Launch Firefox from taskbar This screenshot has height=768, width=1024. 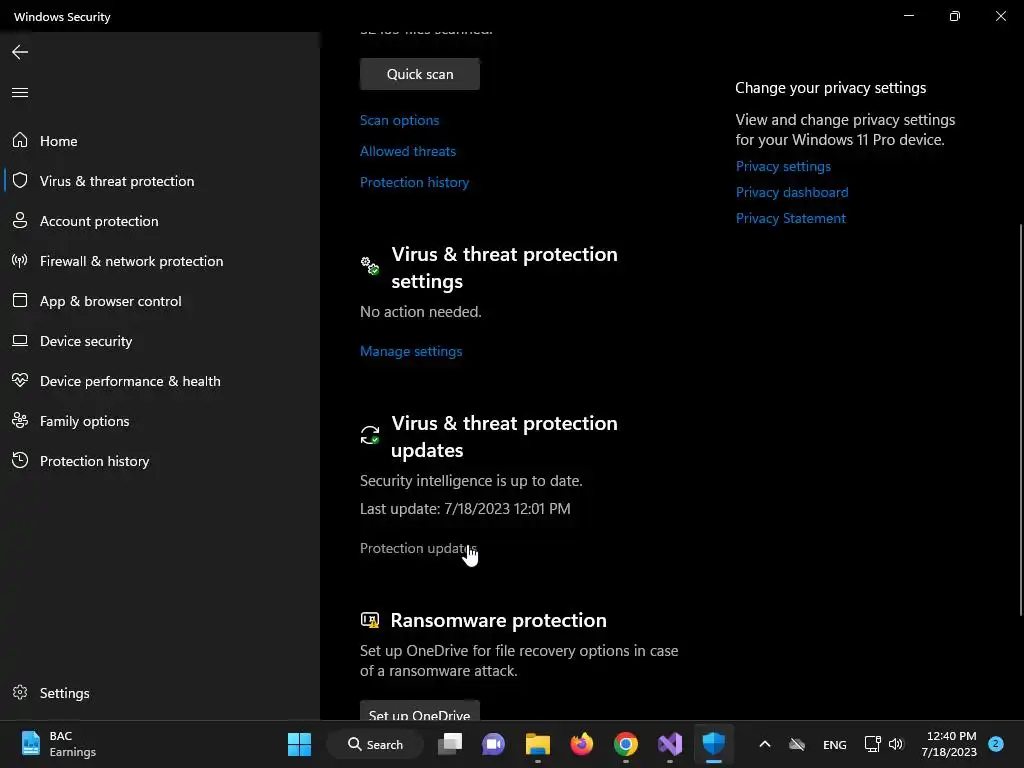point(582,744)
